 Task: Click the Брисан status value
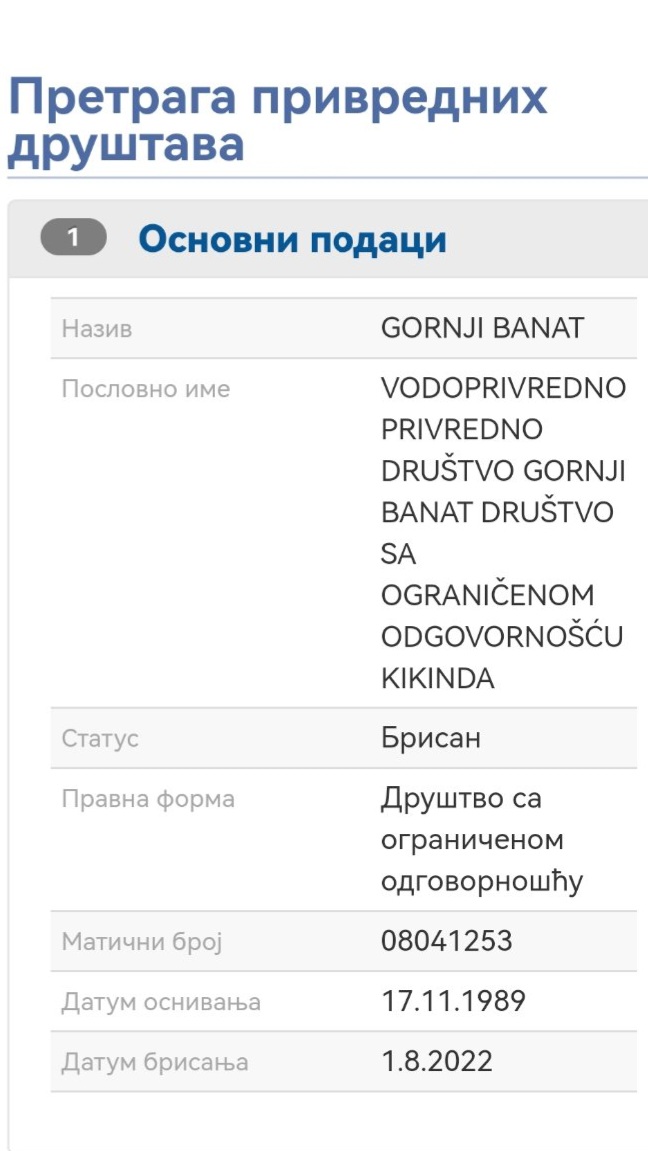coord(431,738)
